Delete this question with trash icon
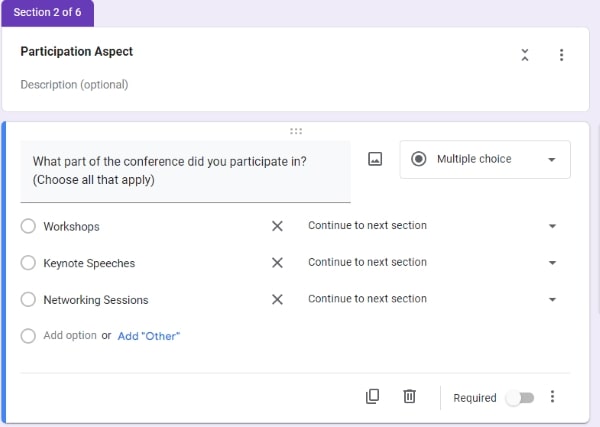The width and height of the screenshot is (600, 427). click(x=409, y=396)
